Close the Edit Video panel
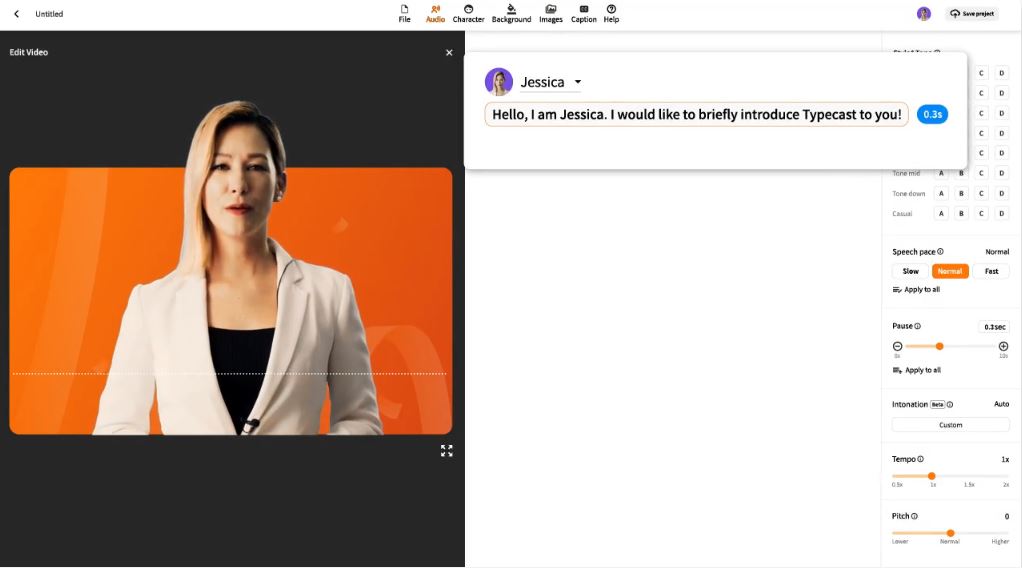Screen dimensions: 1022x568 coord(449,53)
